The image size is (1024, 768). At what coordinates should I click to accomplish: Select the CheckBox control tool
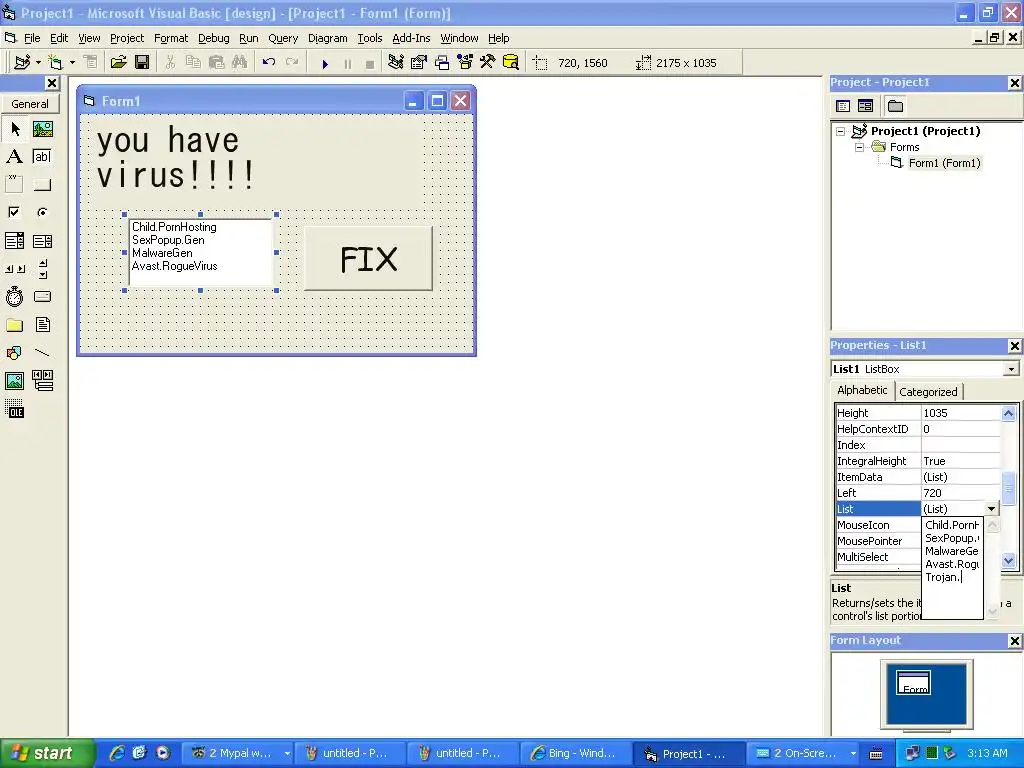[14, 212]
